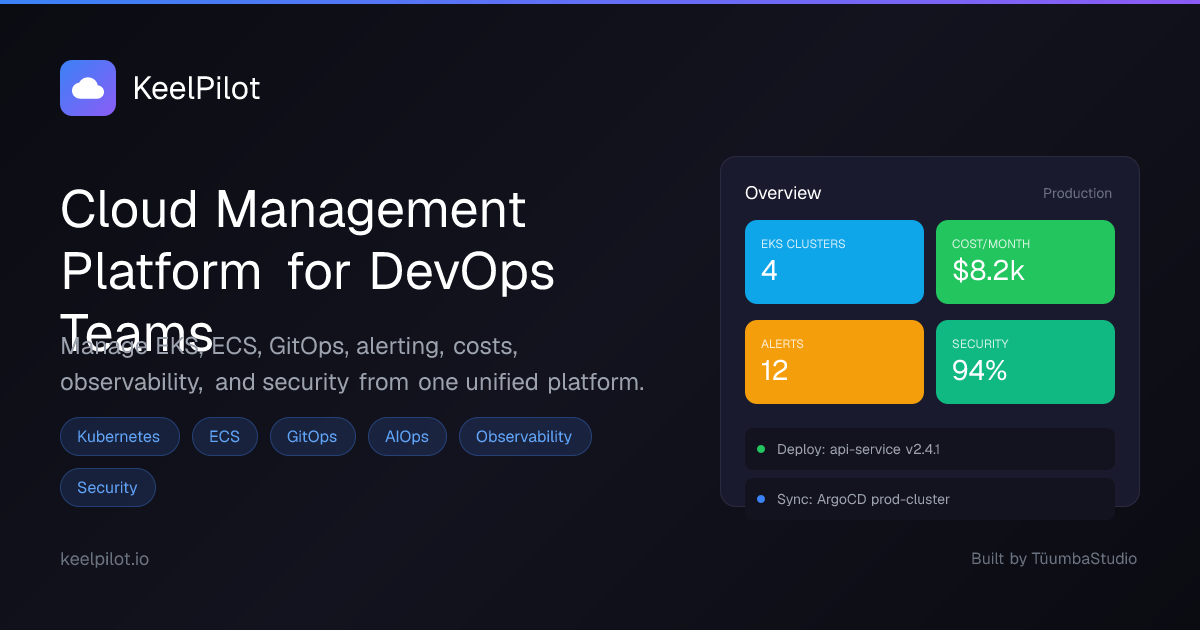Click the Overview panel heading
Screen dimensions: 1200x630
point(783,193)
